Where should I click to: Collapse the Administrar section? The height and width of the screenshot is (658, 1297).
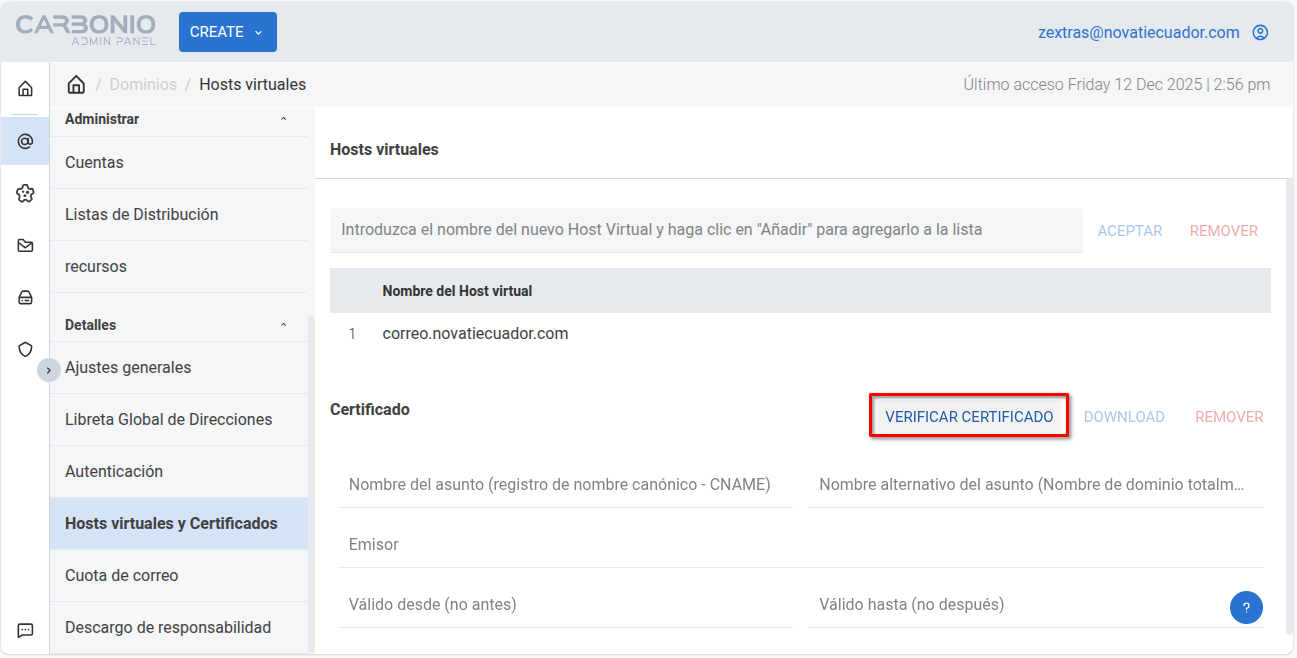click(x=283, y=119)
